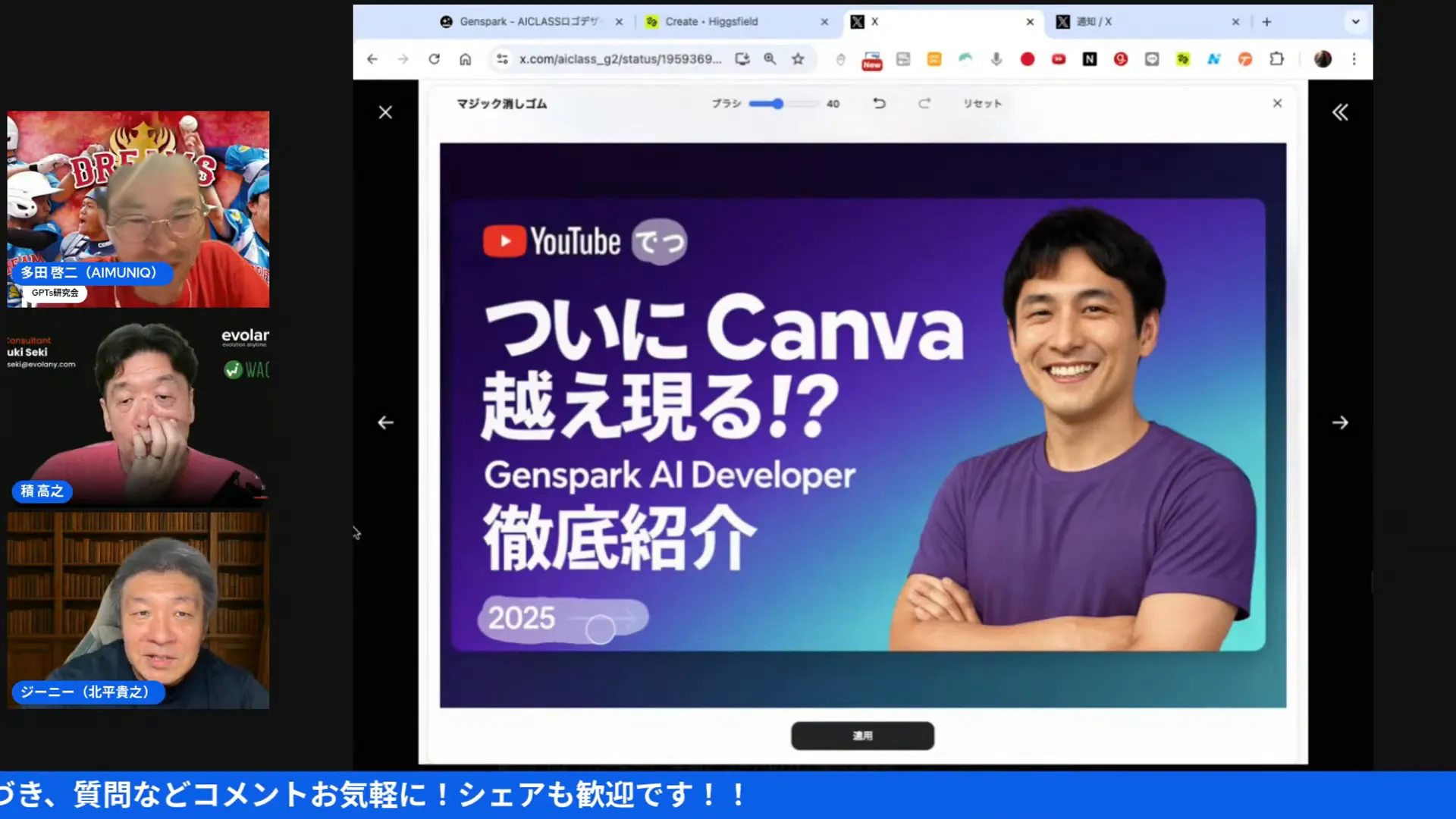Expand the tab search dropdown arrow
Image resolution: width=1456 pixels, height=819 pixels.
(1356, 22)
